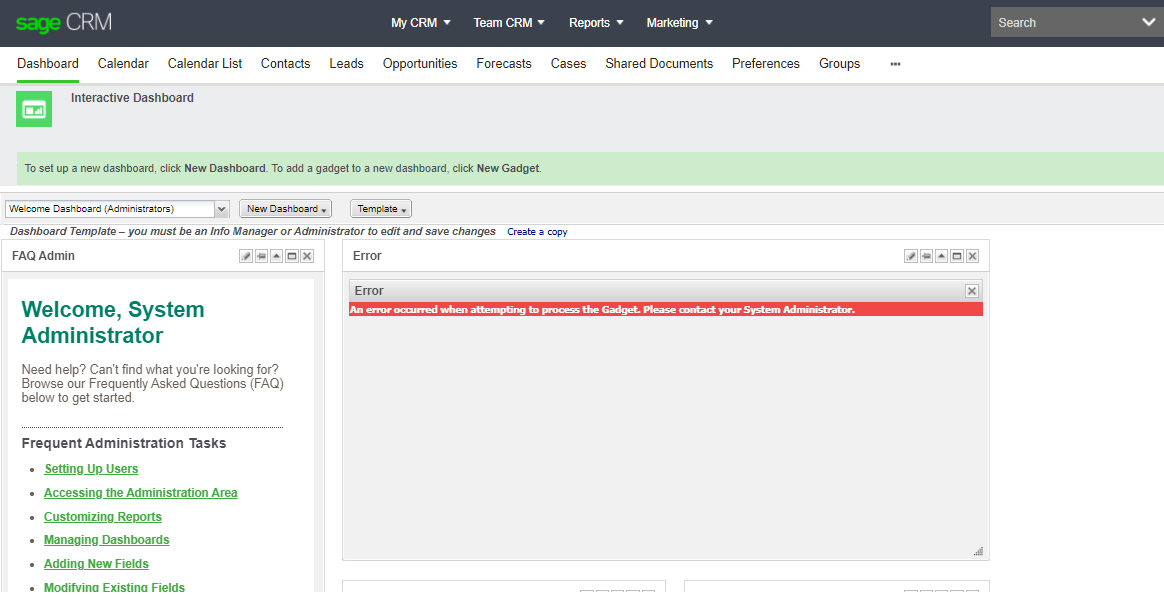Open the Leads tab
Screen dimensions: 1164x595
tap(347, 64)
